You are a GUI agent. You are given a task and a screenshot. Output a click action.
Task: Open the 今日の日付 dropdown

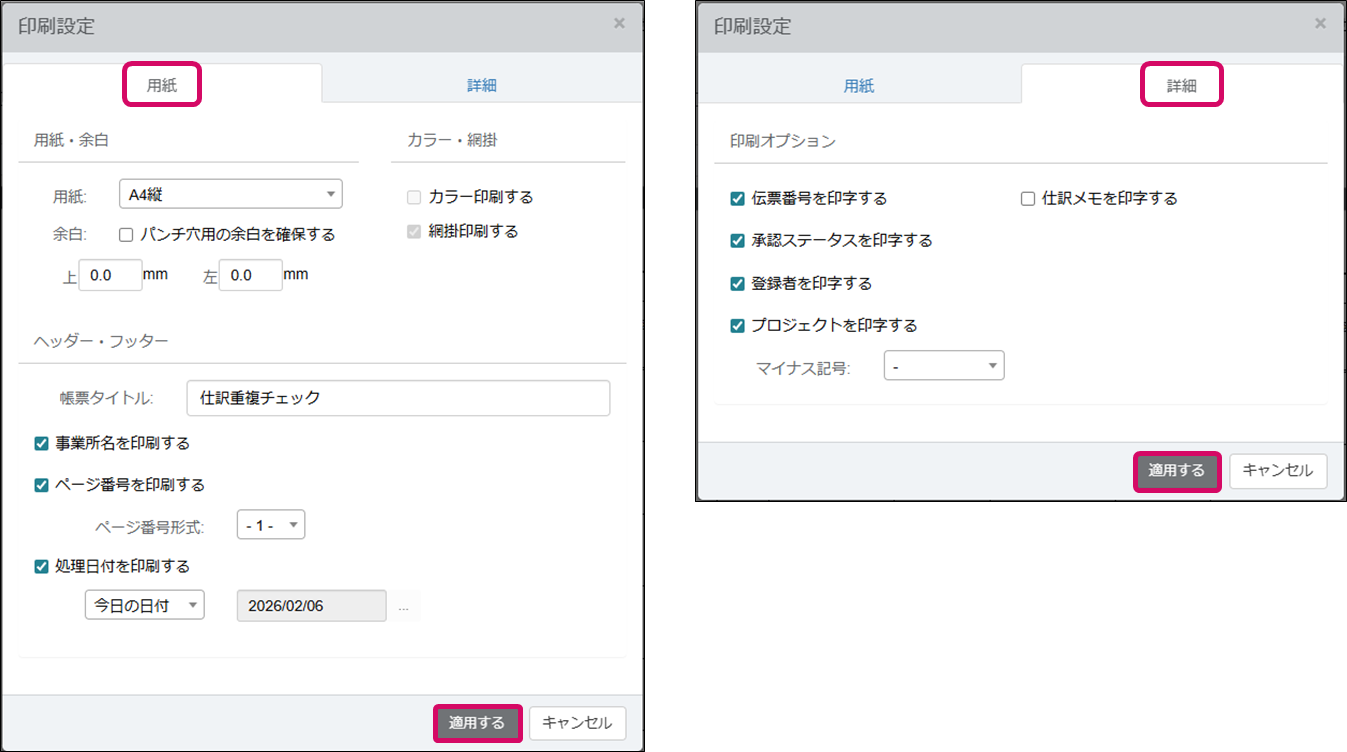(x=144, y=605)
